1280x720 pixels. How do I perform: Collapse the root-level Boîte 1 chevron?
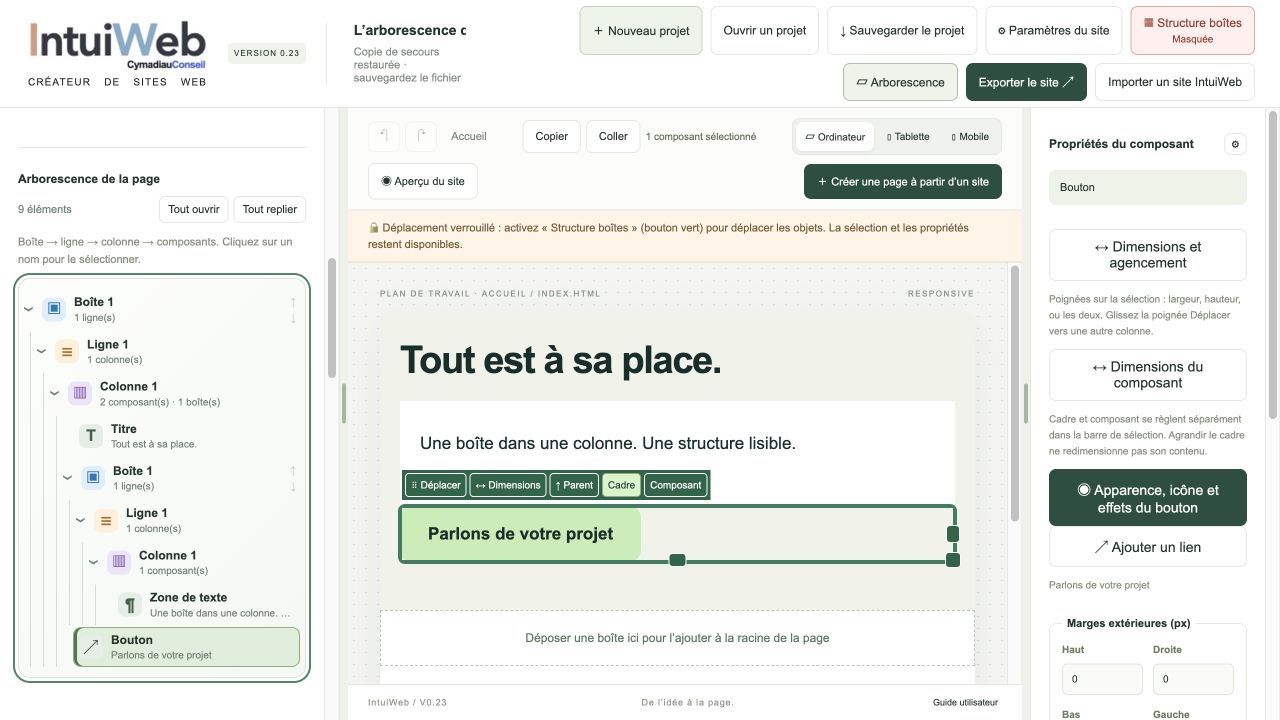[28, 309]
